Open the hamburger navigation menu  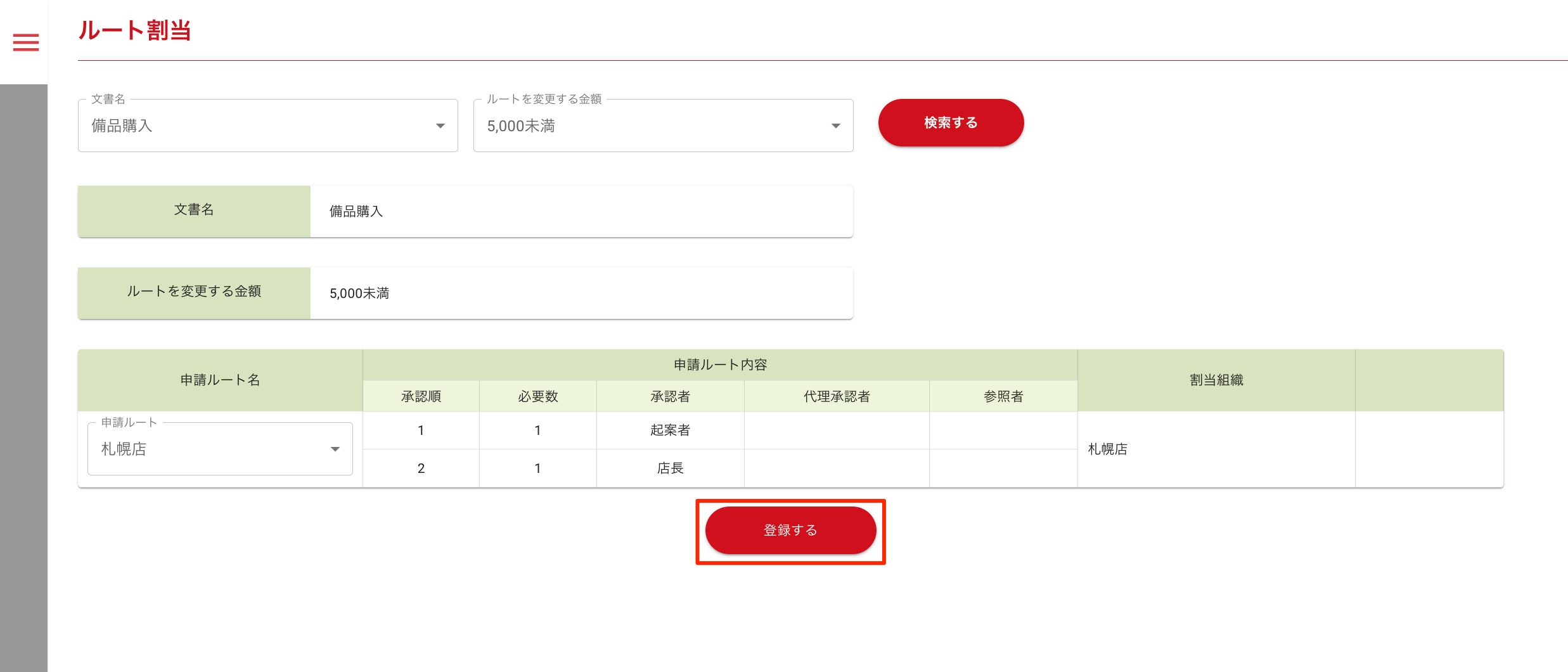pos(26,42)
